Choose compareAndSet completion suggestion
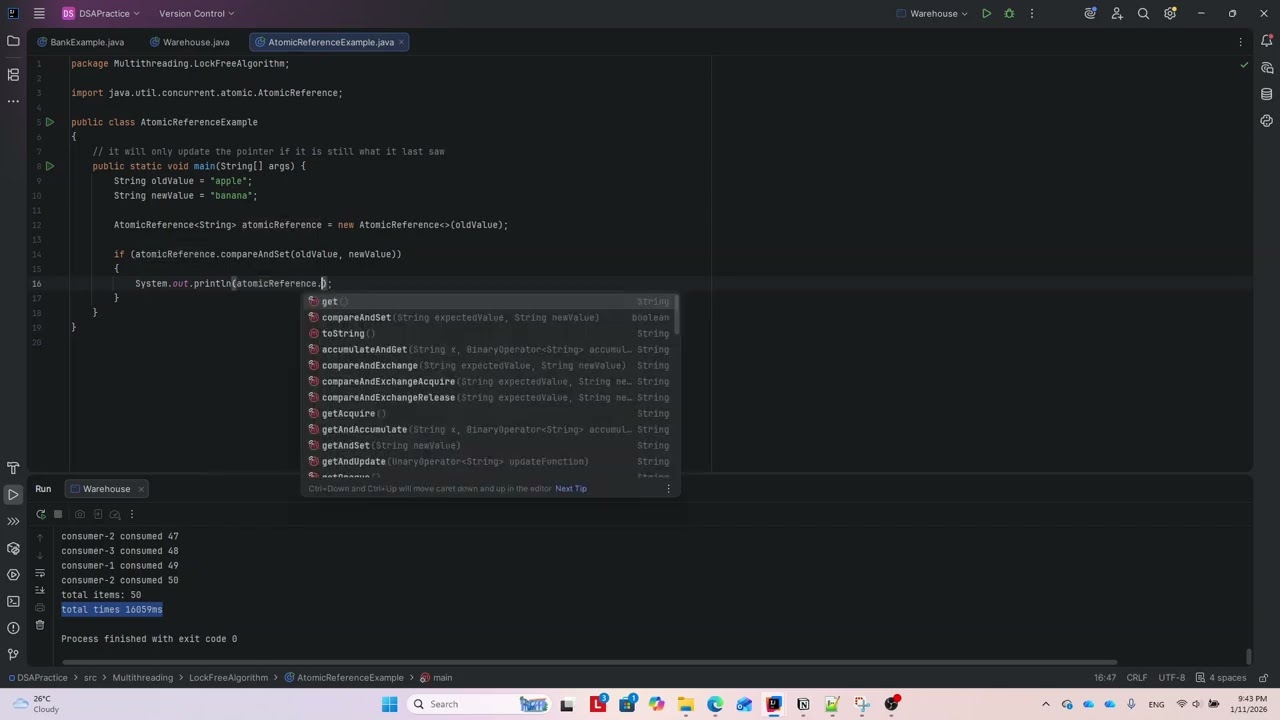Viewport: 1280px width, 720px height. pyautogui.click(x=490, y=318)
